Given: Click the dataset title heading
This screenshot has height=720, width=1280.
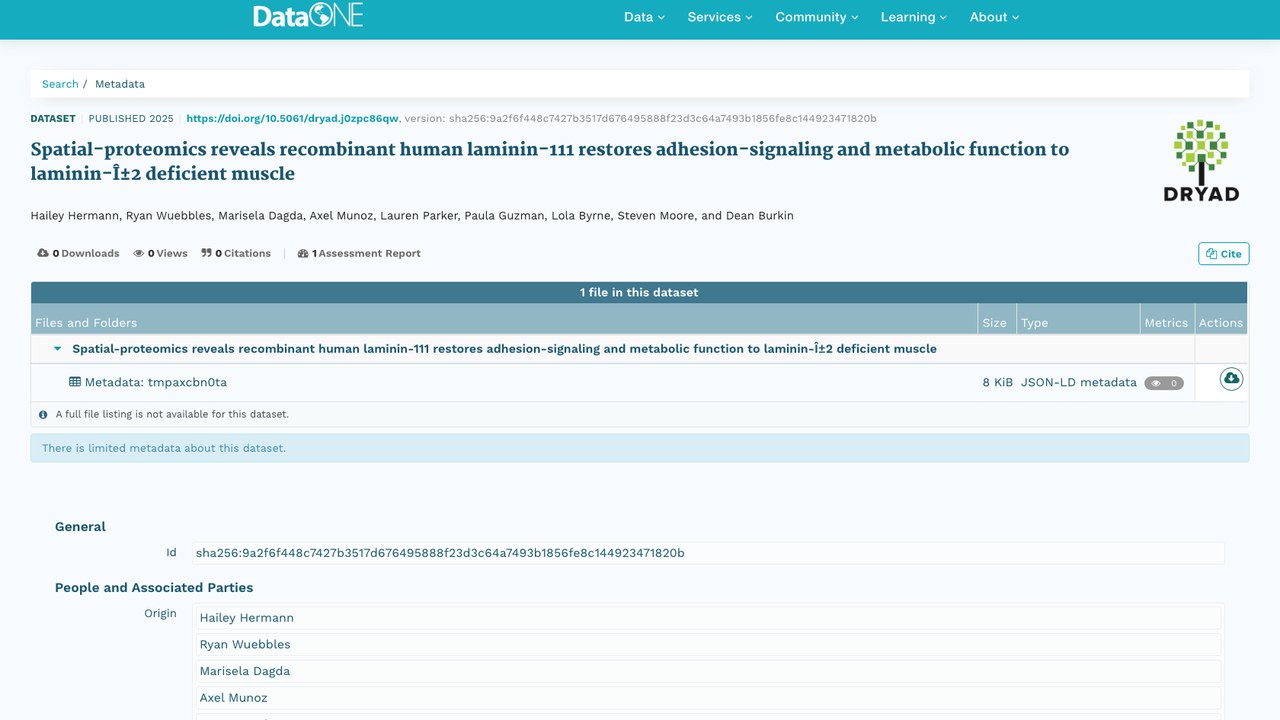Looking at the screenshot, I should 550,161.
